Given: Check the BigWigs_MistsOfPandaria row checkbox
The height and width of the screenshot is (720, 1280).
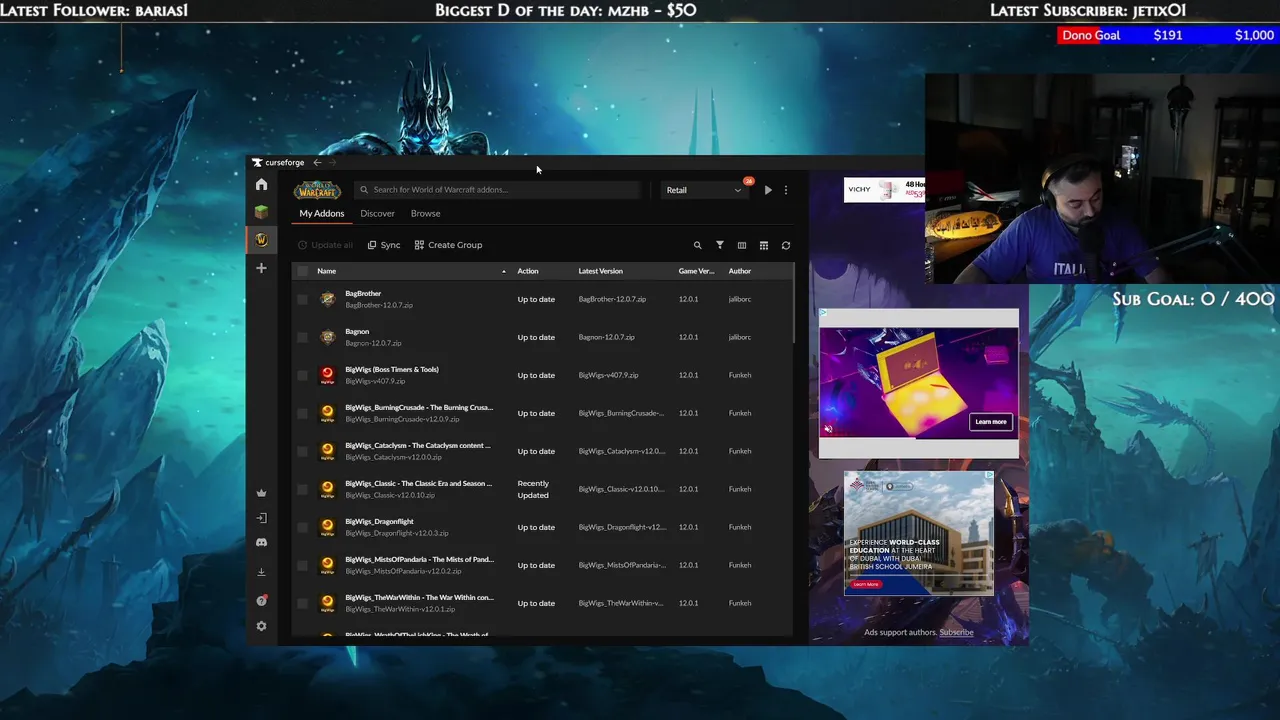Looking at the screenshot, I should click(x=302, y=565).
